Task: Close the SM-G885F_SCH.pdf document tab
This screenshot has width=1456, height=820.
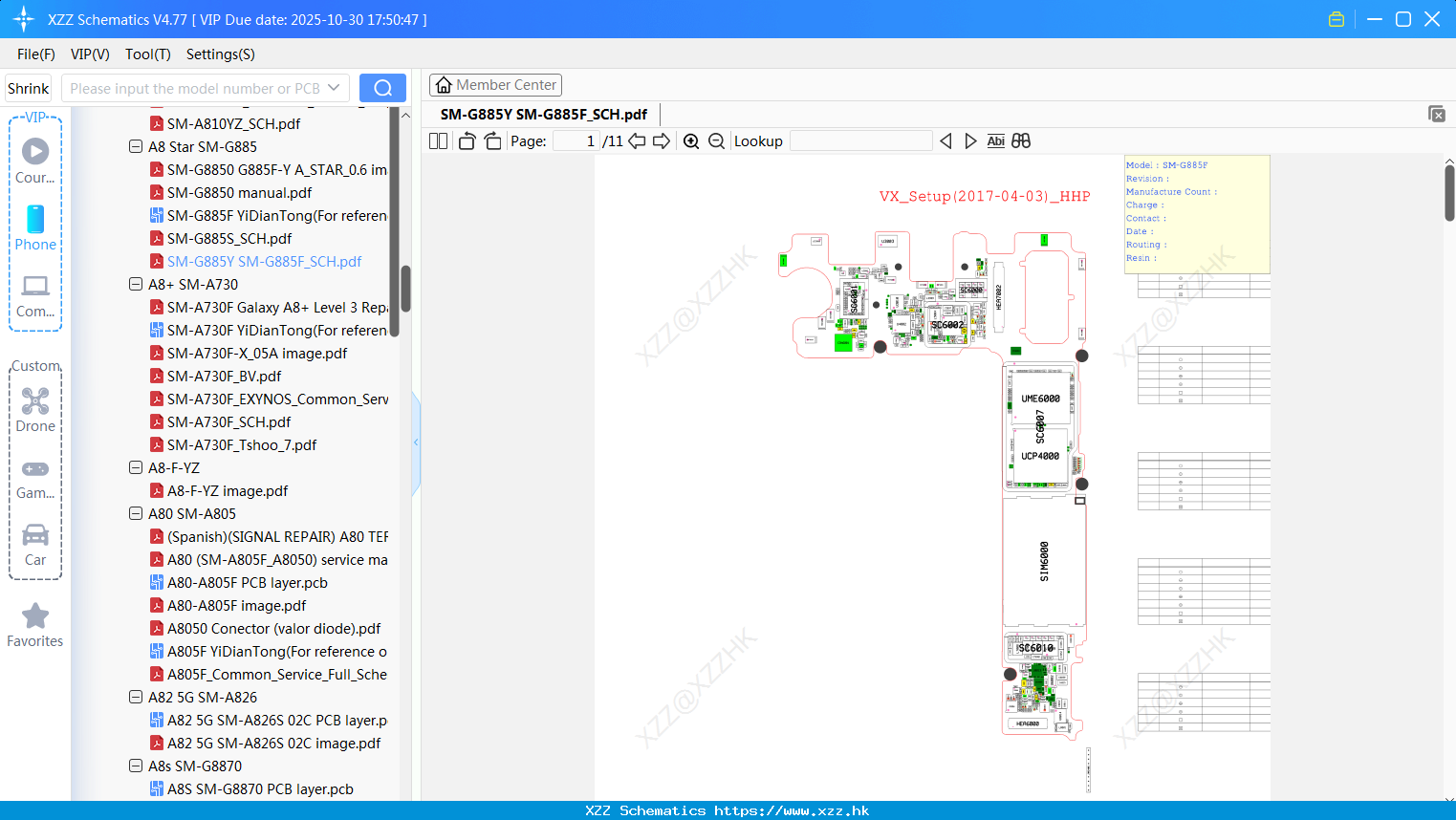Action: coord(1437,114)
